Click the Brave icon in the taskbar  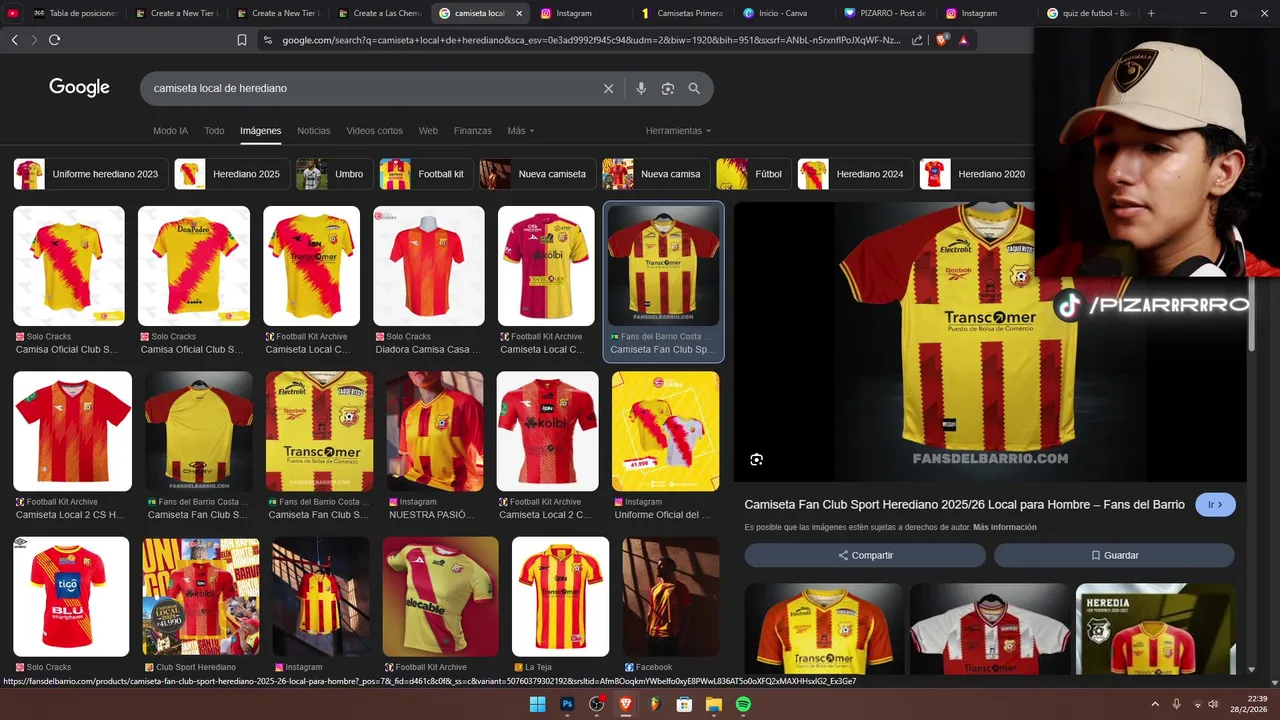[625, 704]
